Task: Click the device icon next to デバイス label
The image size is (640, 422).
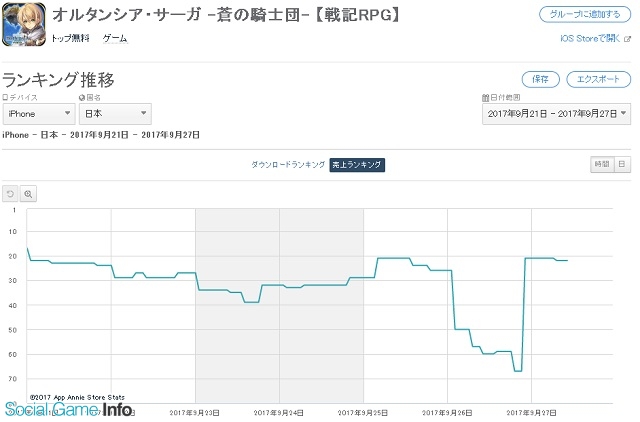Action: [x=5, y=97]
